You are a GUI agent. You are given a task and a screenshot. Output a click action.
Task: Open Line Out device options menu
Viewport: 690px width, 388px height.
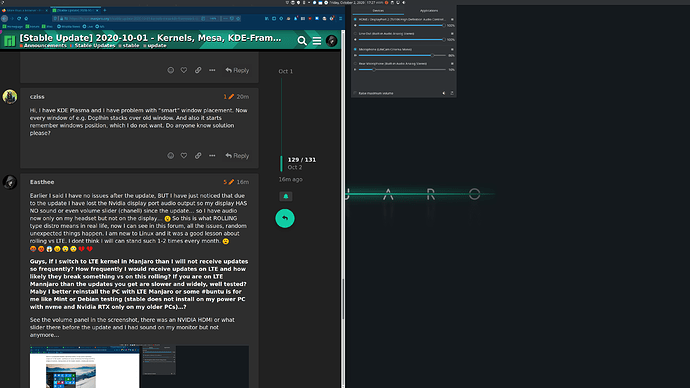[x=452, y=33]
